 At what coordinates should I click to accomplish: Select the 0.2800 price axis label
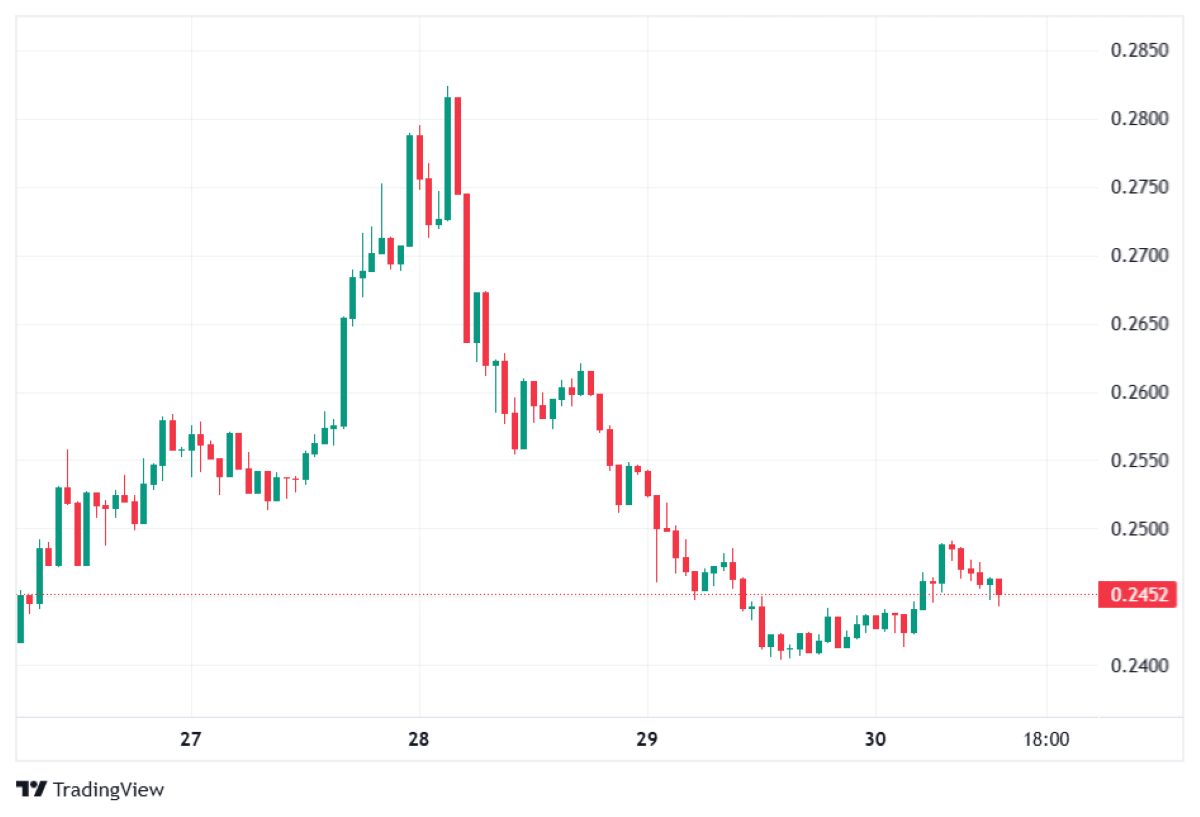coord(1139,119)
